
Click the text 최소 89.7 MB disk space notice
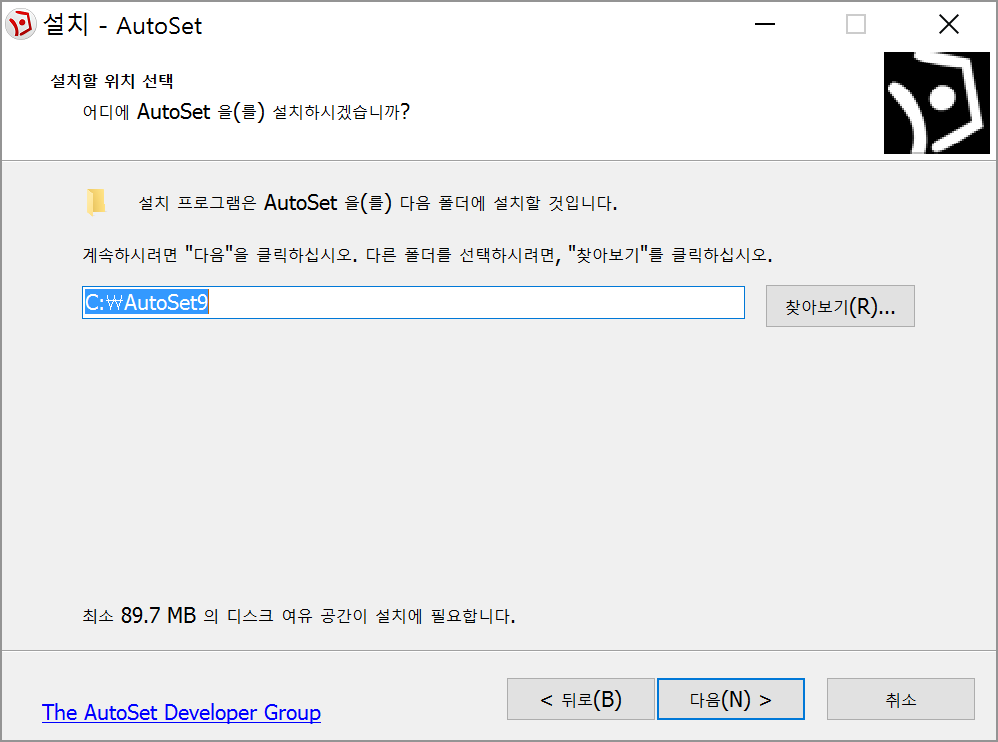(299, 615)
